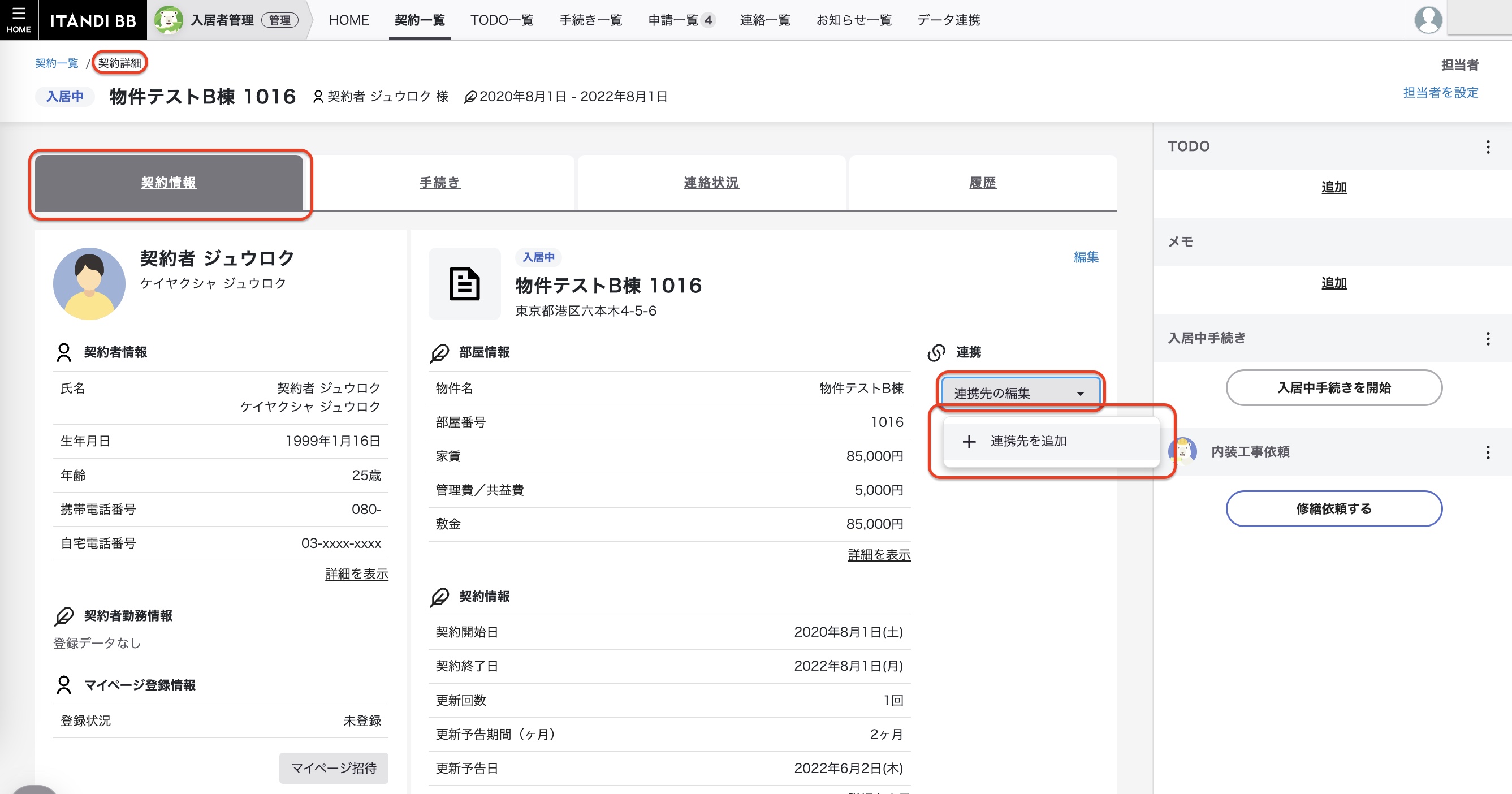Click the 生年月日 value 1999年1月16日
The height and width of the screenshot is (794, 1512).
[x=333, y=441]
